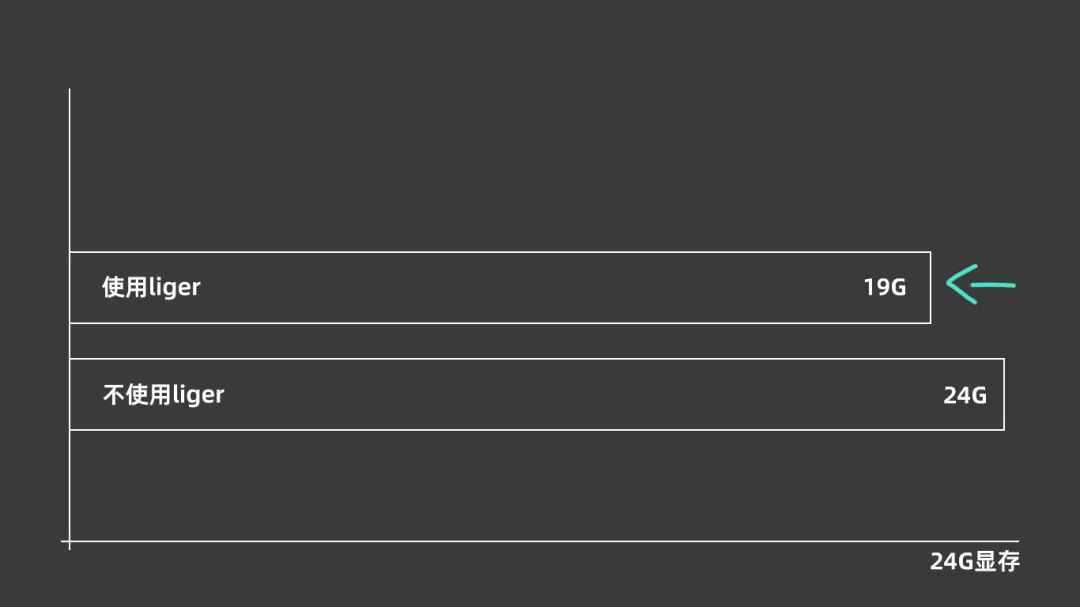Click the middle of the 使用liger bar

pyautogui.click(x=500, y=288)
